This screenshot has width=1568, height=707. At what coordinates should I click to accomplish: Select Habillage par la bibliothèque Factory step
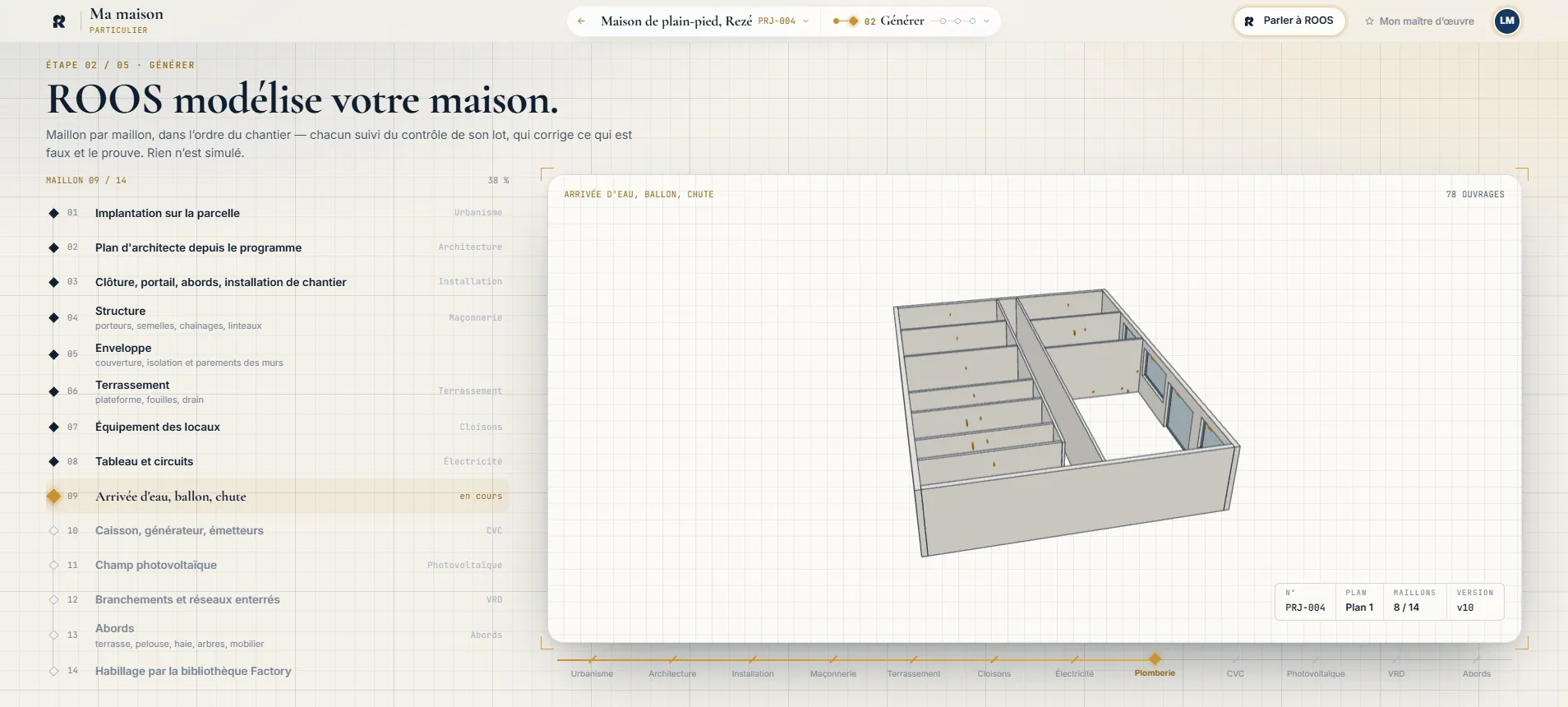point(277,671)
